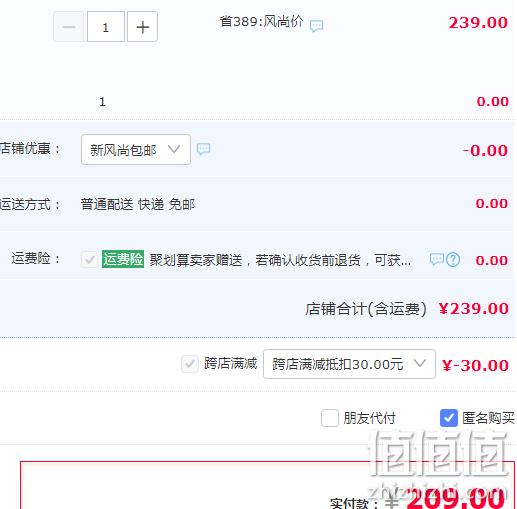Viewport: 517px width, 509px height.
Task: Click the green 运费险 badge
Action: click(x=123, y=259)
